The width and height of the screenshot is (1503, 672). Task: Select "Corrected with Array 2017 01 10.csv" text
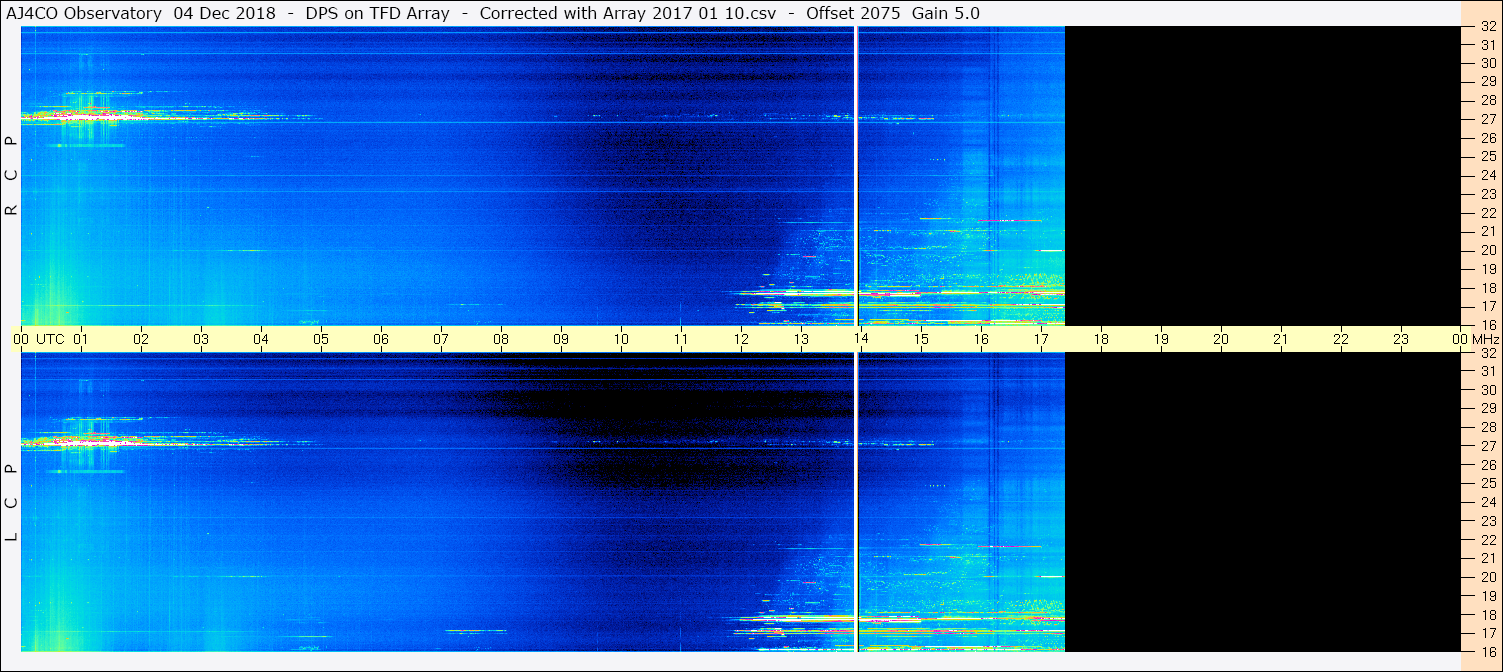[x=628, y=13]
